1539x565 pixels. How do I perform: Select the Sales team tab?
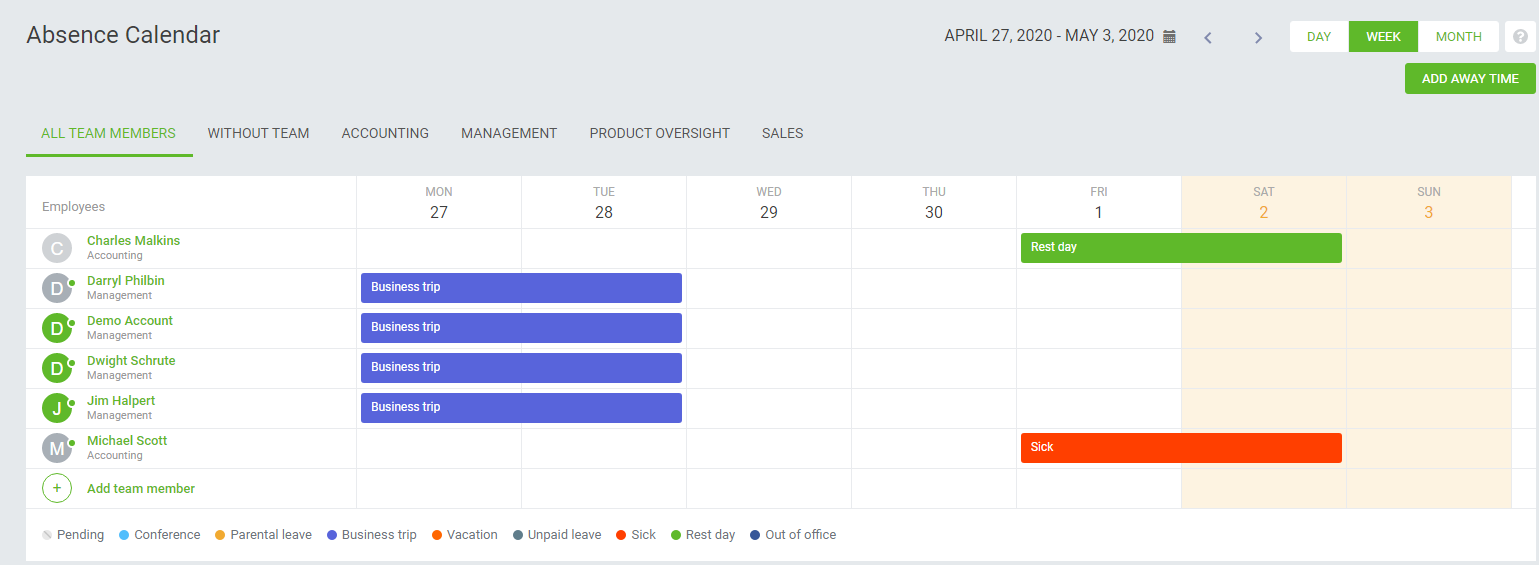tap(782, 133)
